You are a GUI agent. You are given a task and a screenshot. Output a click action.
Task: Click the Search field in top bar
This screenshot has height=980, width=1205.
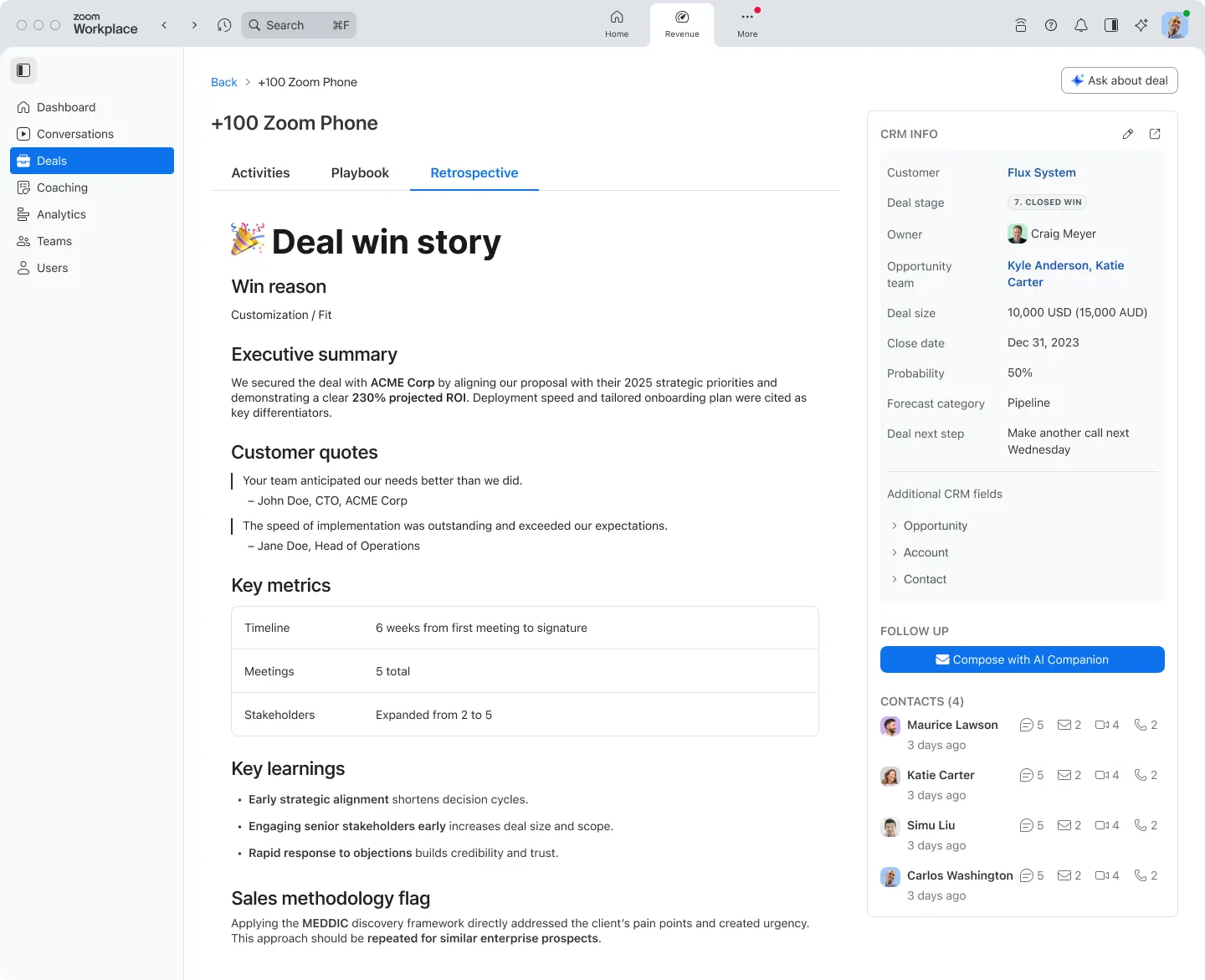299,25
